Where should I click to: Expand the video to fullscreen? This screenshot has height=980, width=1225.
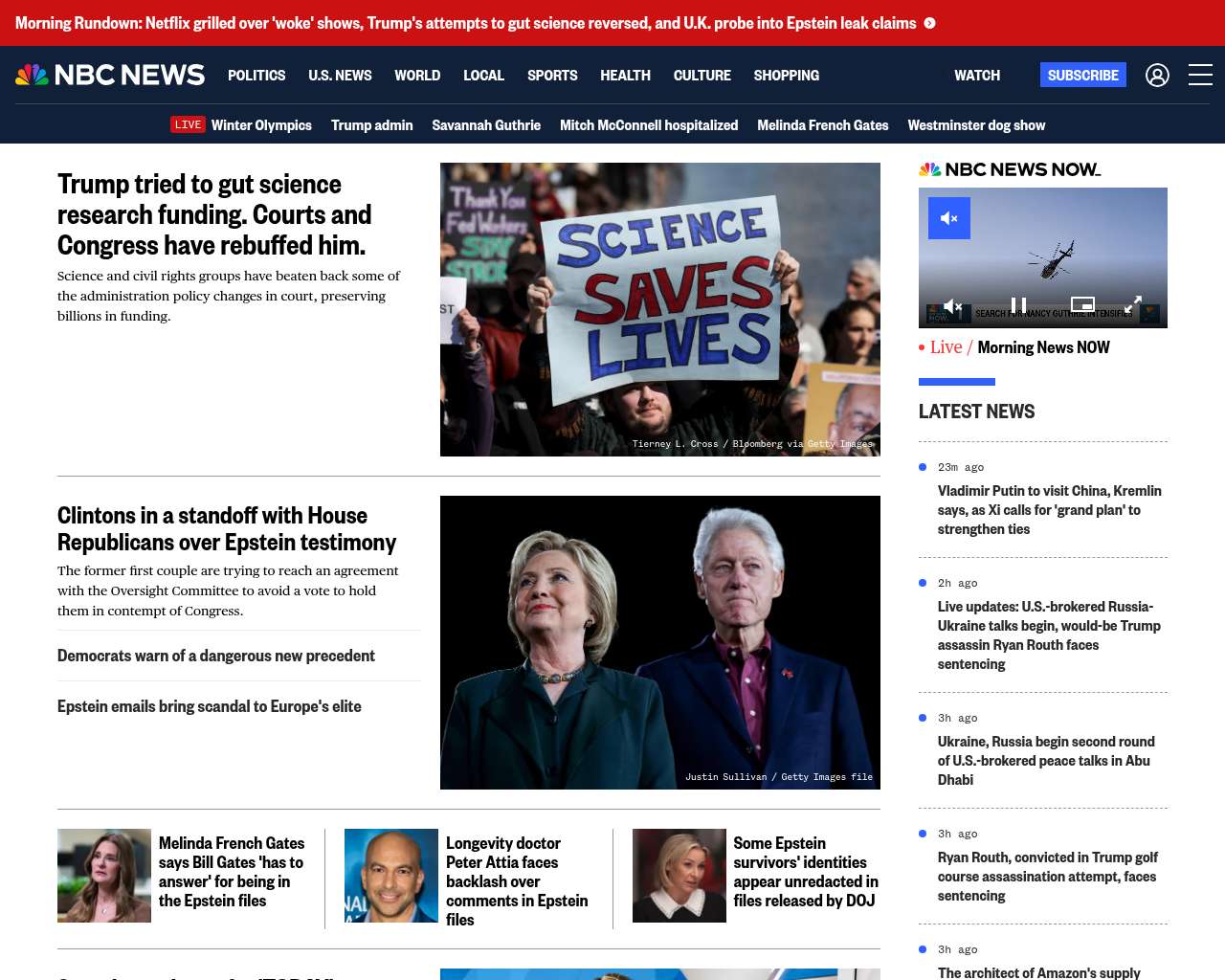tap(1132, 306)
